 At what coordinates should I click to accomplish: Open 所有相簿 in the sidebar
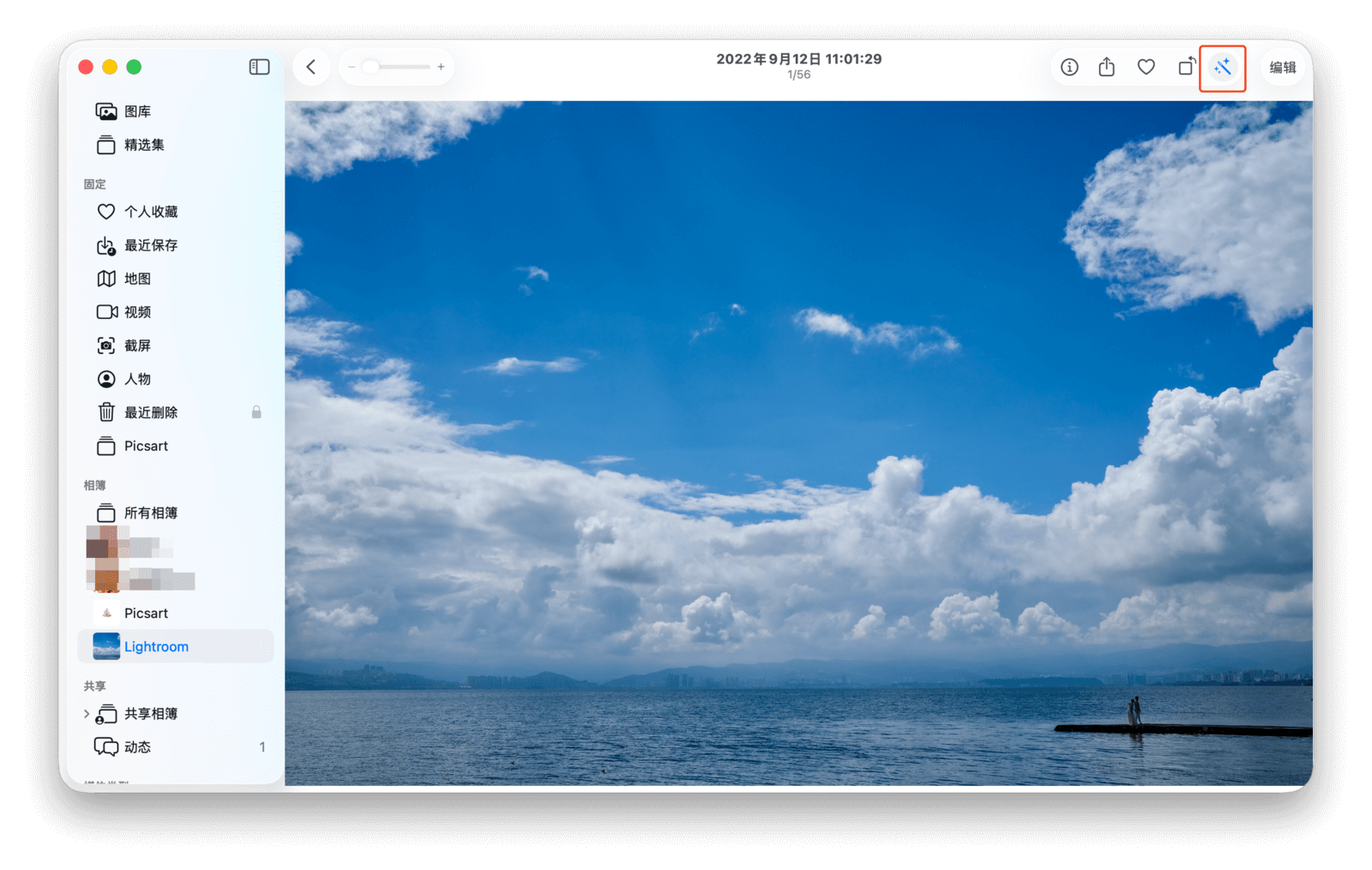(150, 513)
